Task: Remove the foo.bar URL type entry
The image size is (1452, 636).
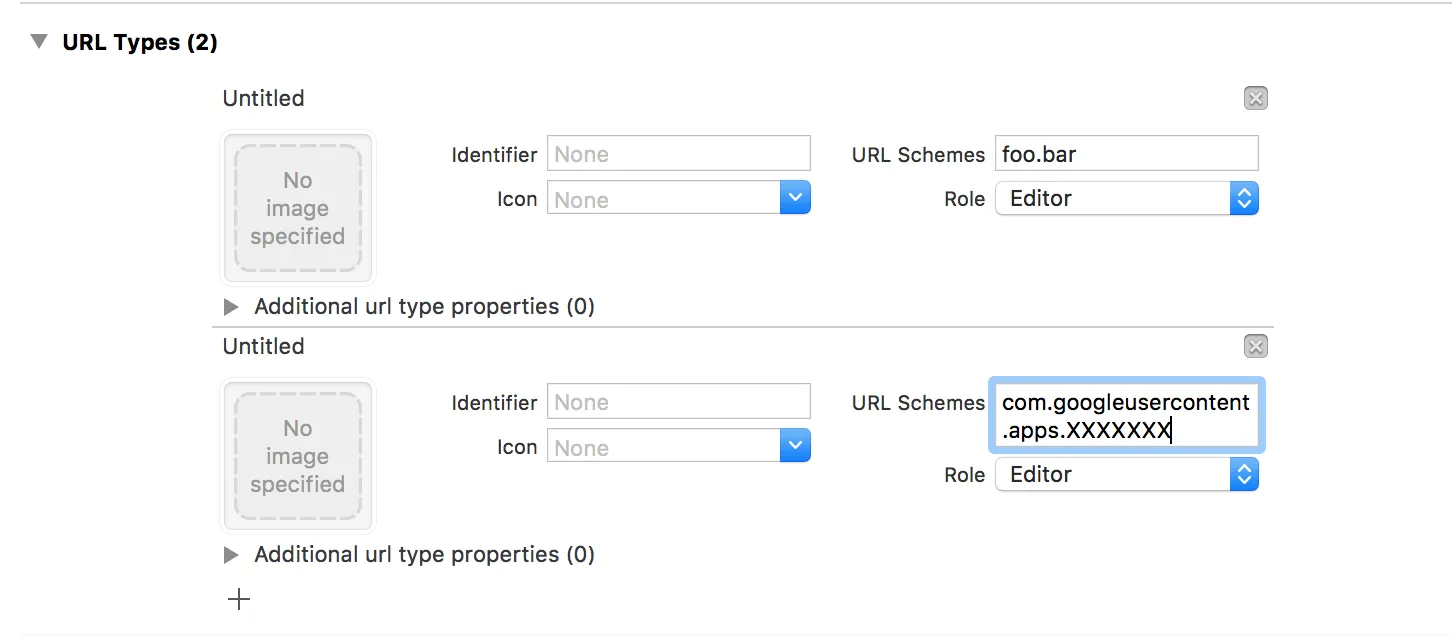Action: click(1255, 98)
